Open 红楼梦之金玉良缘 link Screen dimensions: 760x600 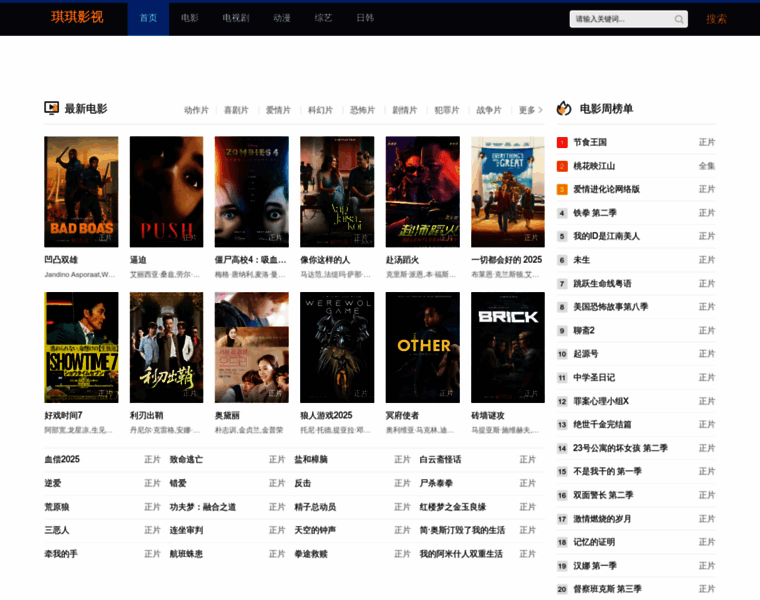coord(453,507)
